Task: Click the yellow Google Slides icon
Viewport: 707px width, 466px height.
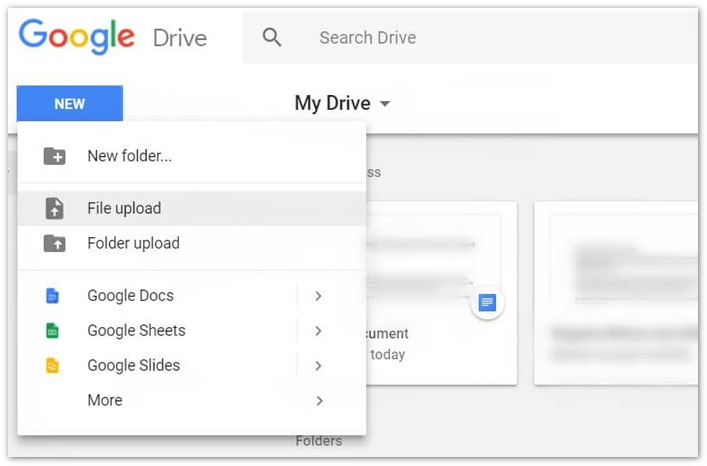Action: click(52, 365)
